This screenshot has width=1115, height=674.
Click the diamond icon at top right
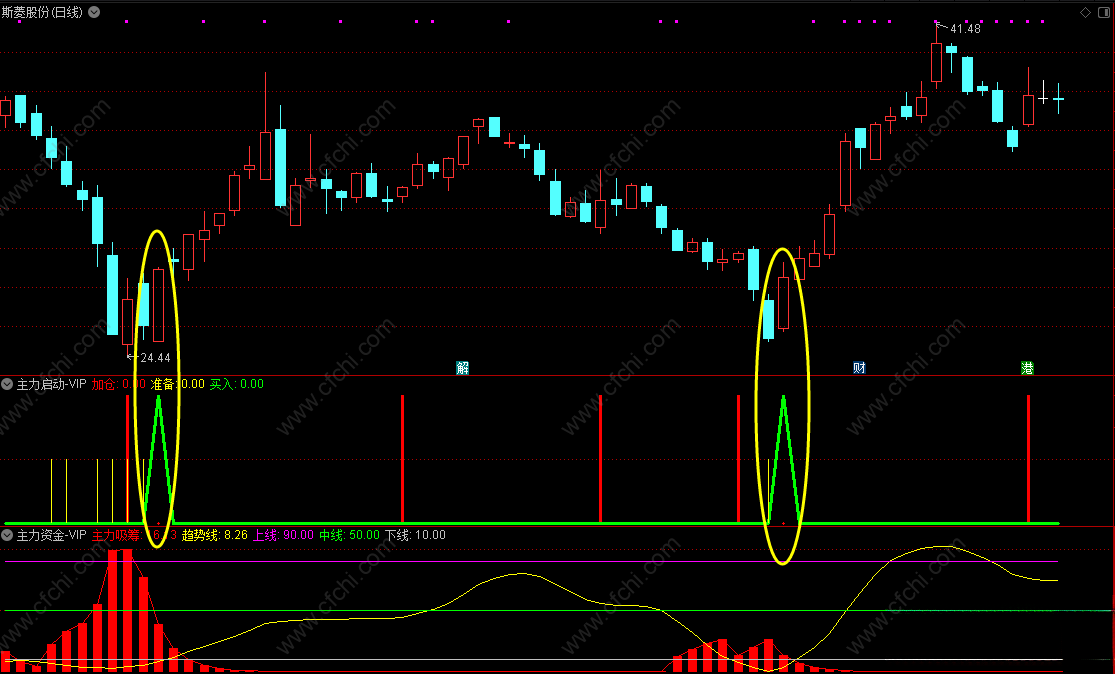pyautogui.click(x=1085, y=12)
